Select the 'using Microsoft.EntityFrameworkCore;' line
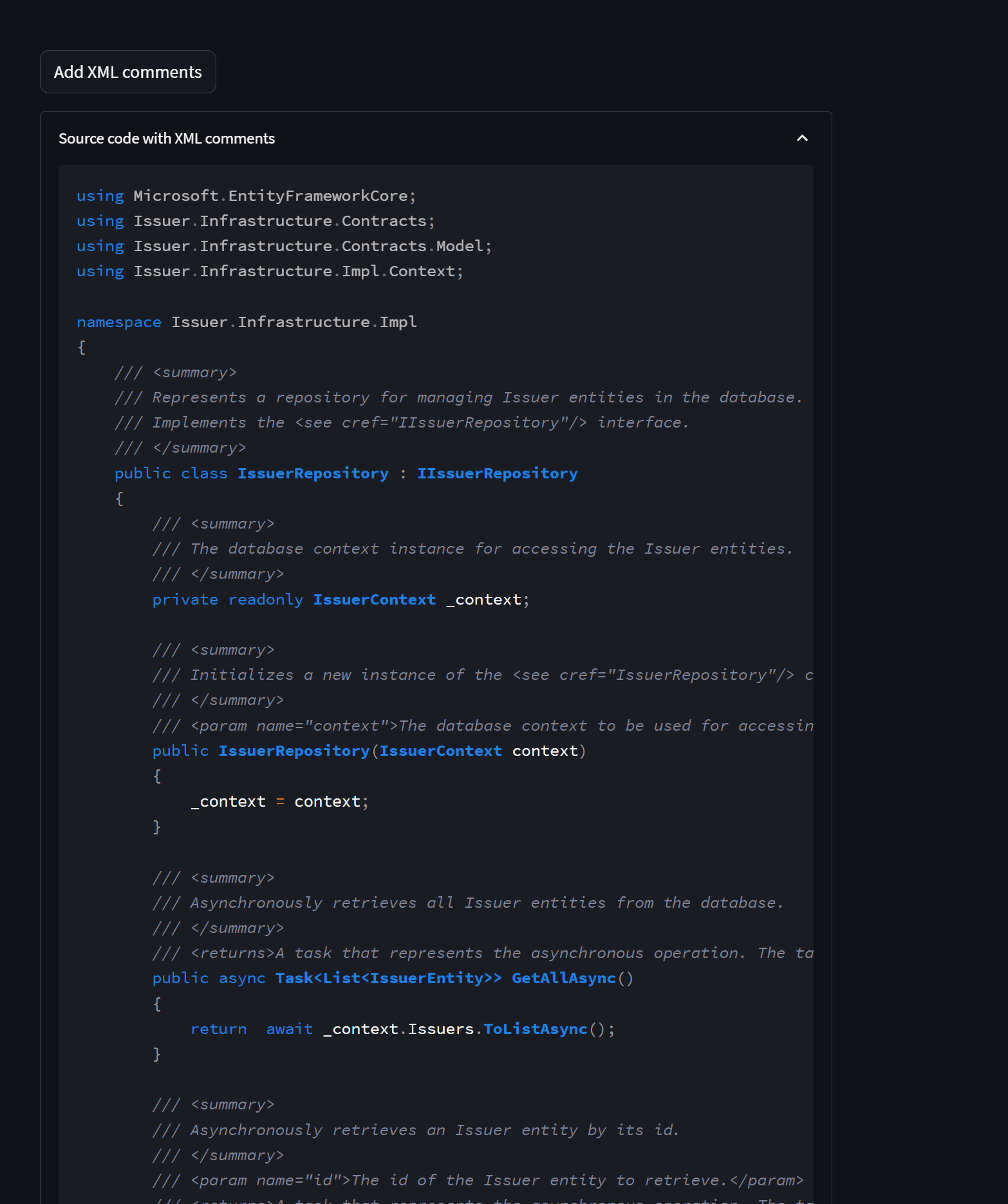Image resolution: width=1008 pixels, height=1204 pixels. tap(247, 196)
